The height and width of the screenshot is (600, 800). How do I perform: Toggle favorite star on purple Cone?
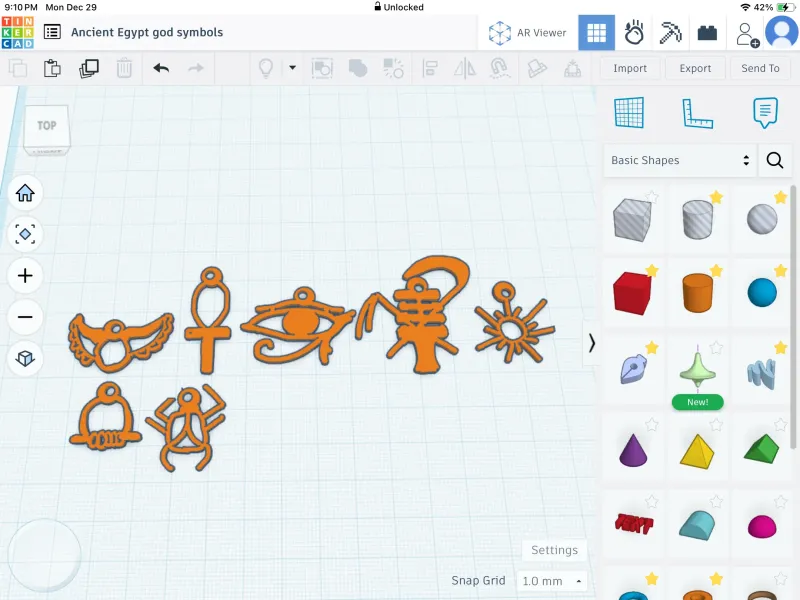(652, 424)
